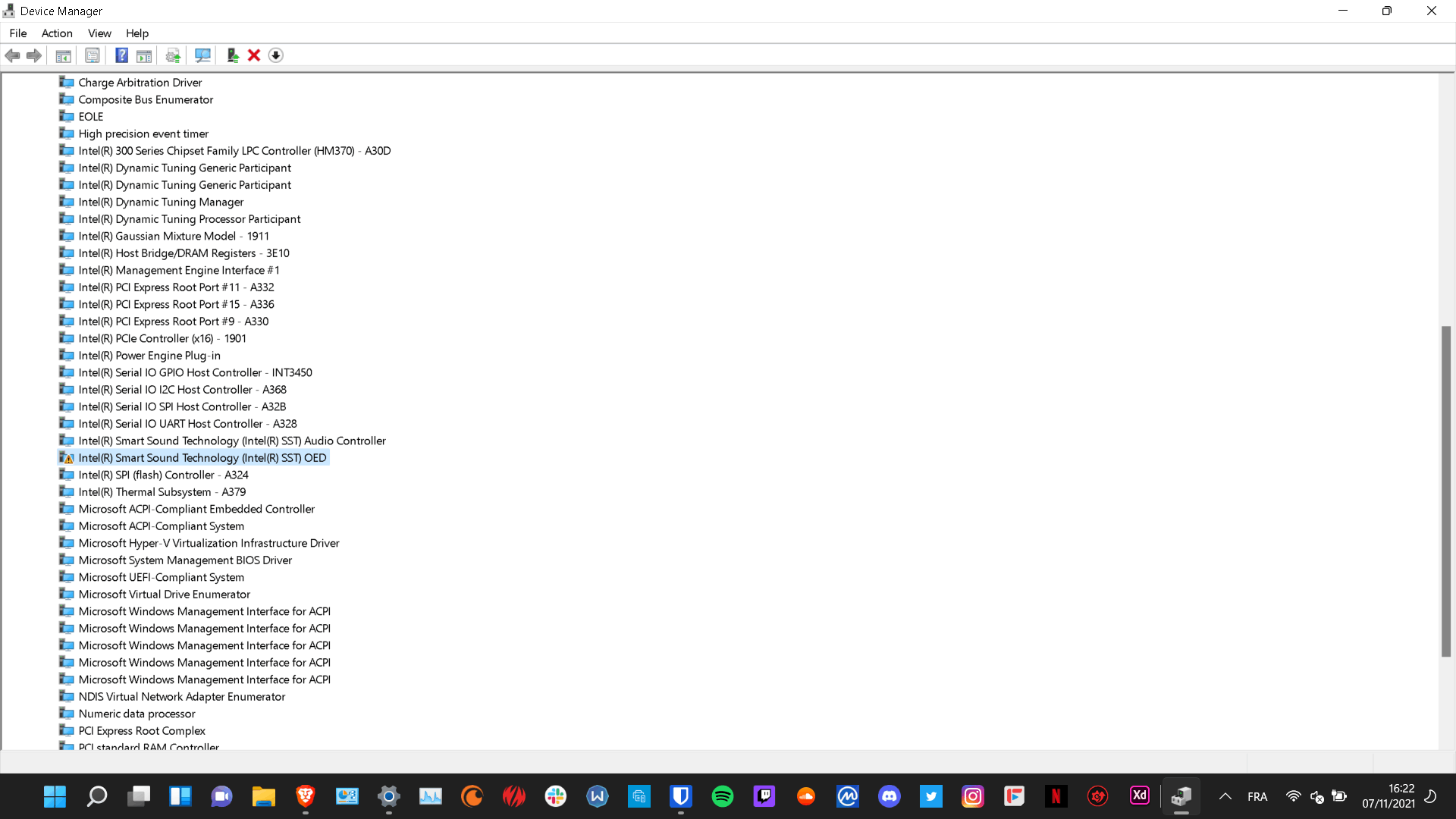The height and width of the screenshot is (819, 1456).
Task: Open Spotify from the taskbar
Action: click(x=723, y=796)
